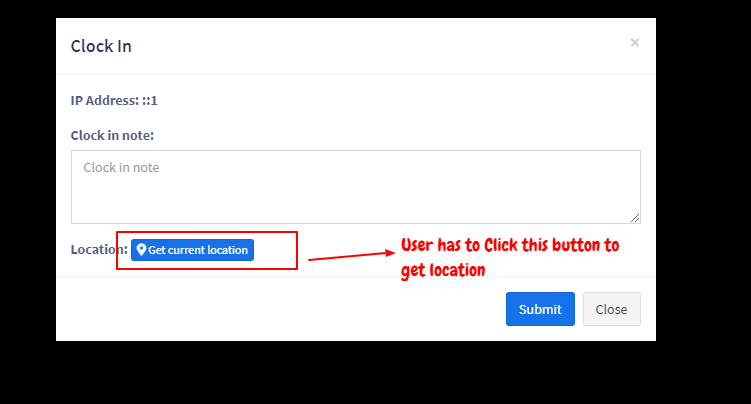Viewport: 751px width, 404px height.
Task: Click the Location: field label
Action: point(99,249)
